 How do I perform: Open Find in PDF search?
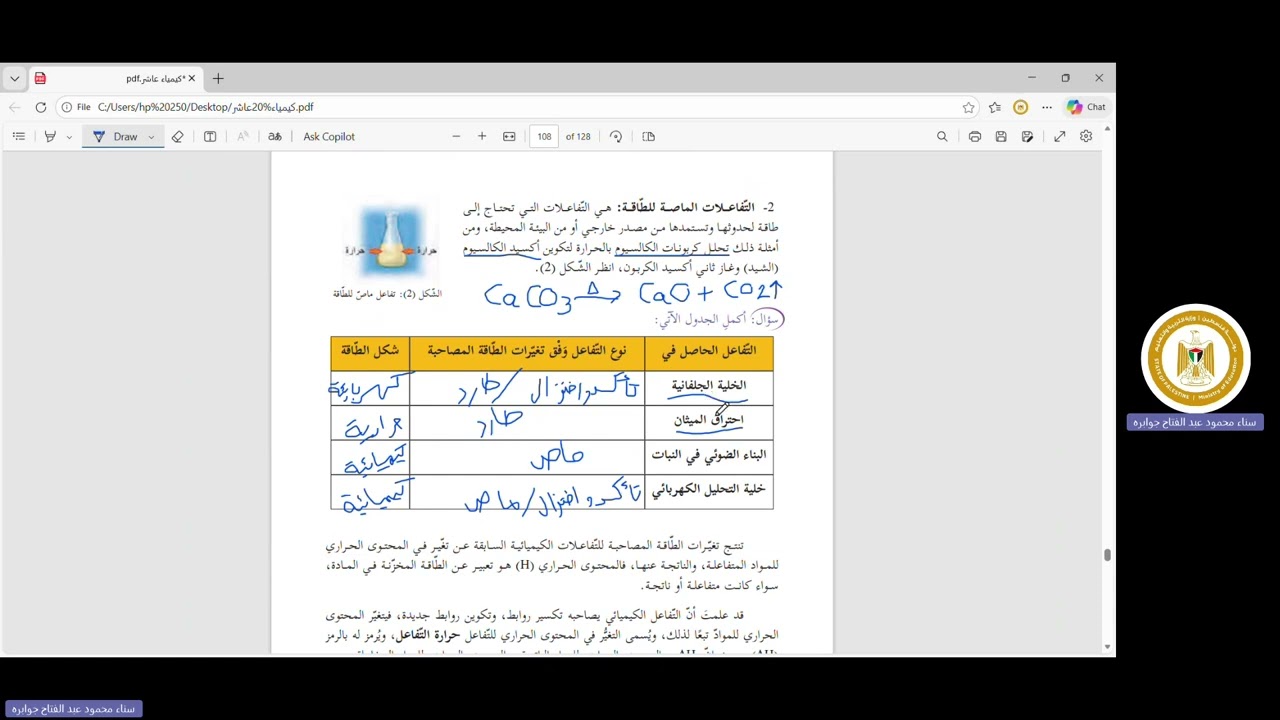click(942, 137)
